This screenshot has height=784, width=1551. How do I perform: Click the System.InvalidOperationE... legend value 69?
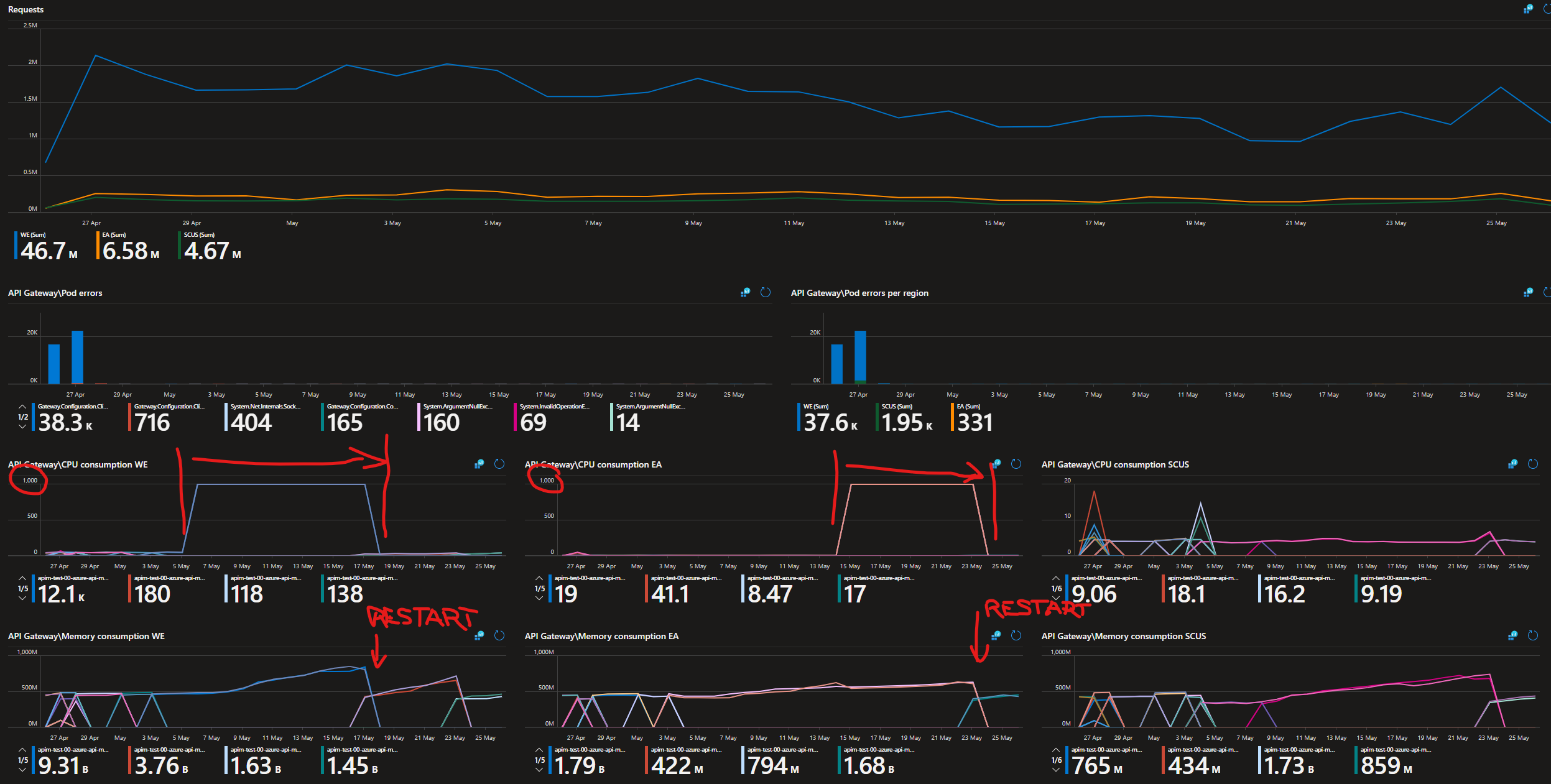pos(533,423)
